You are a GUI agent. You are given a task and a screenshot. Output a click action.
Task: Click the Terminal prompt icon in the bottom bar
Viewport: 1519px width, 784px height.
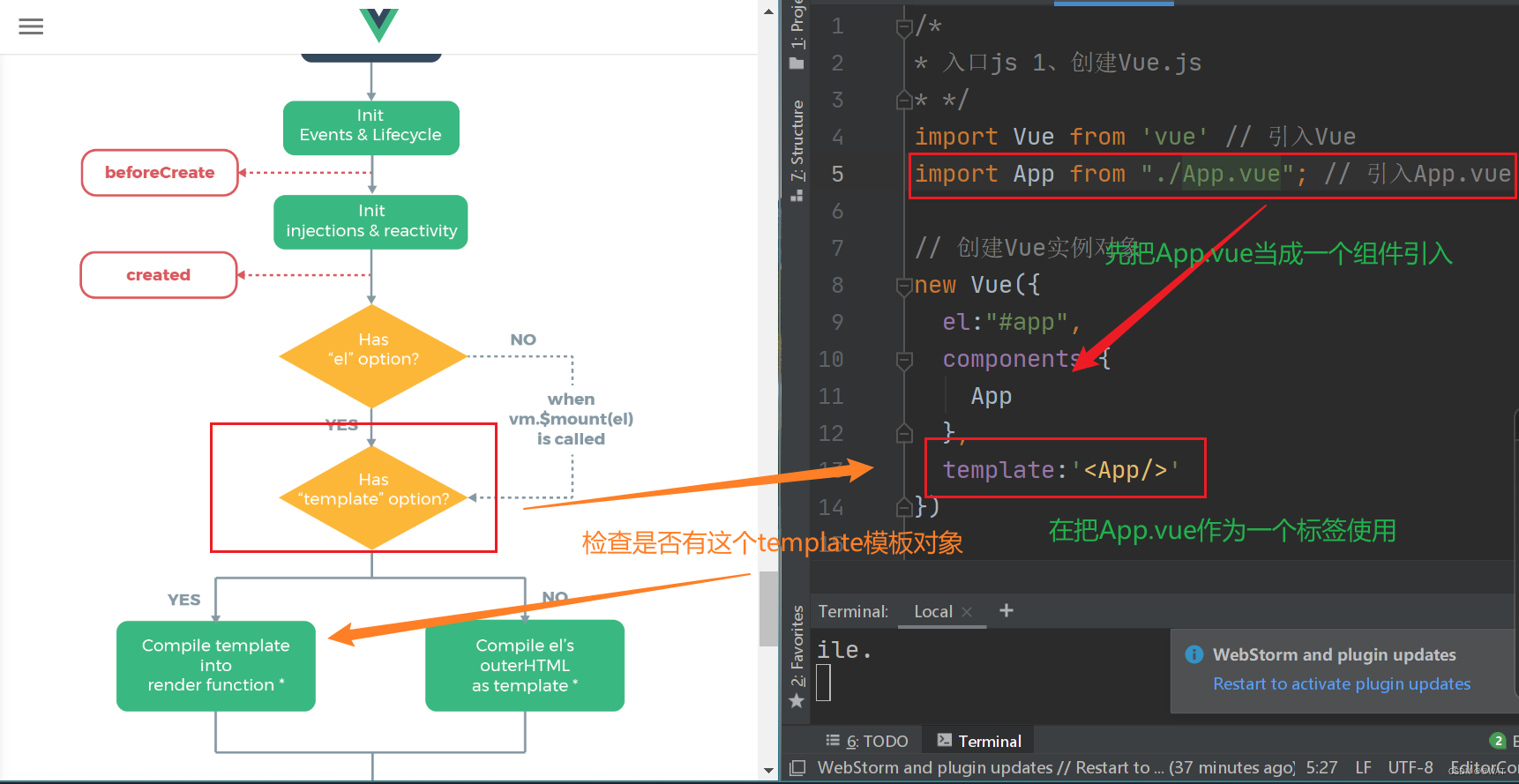click(945, 741)
